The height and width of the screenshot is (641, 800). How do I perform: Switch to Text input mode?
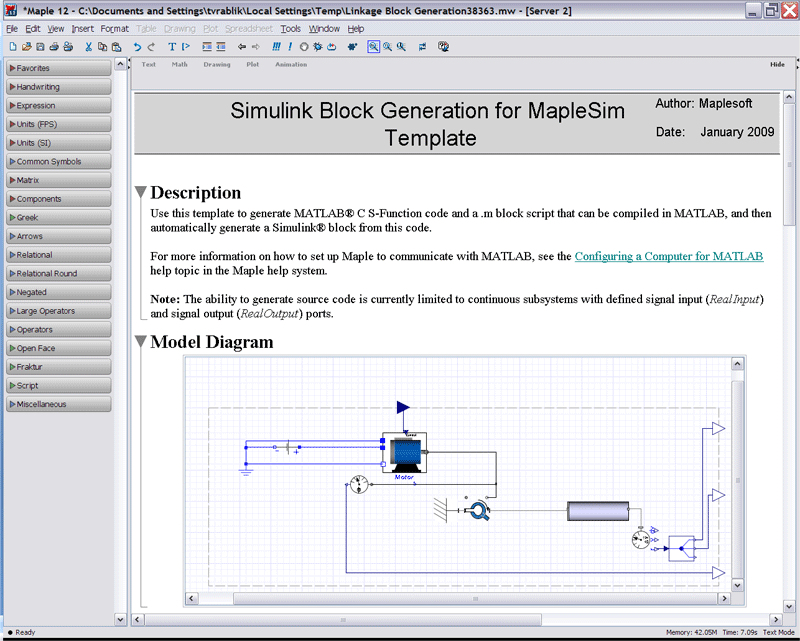click(148, 64)
